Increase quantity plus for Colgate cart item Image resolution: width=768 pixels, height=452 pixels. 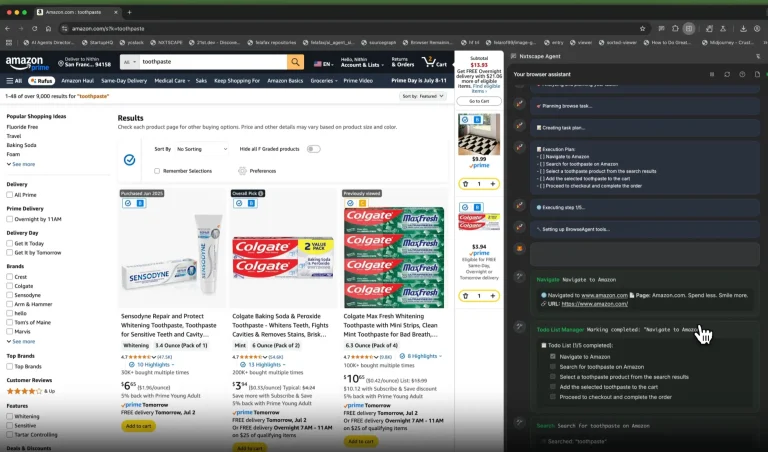[x=492, y=296]
